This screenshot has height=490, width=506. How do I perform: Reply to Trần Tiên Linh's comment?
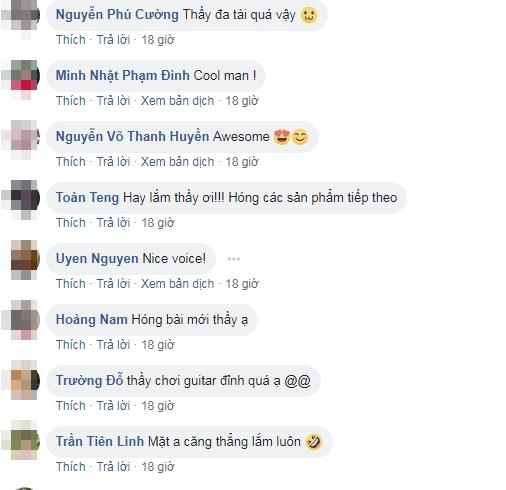coord(113,467)
